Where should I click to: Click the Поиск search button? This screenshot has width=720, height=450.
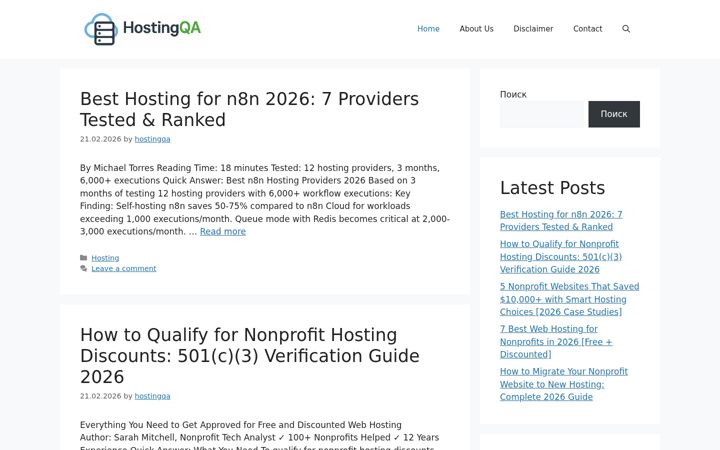coord(614,114)
